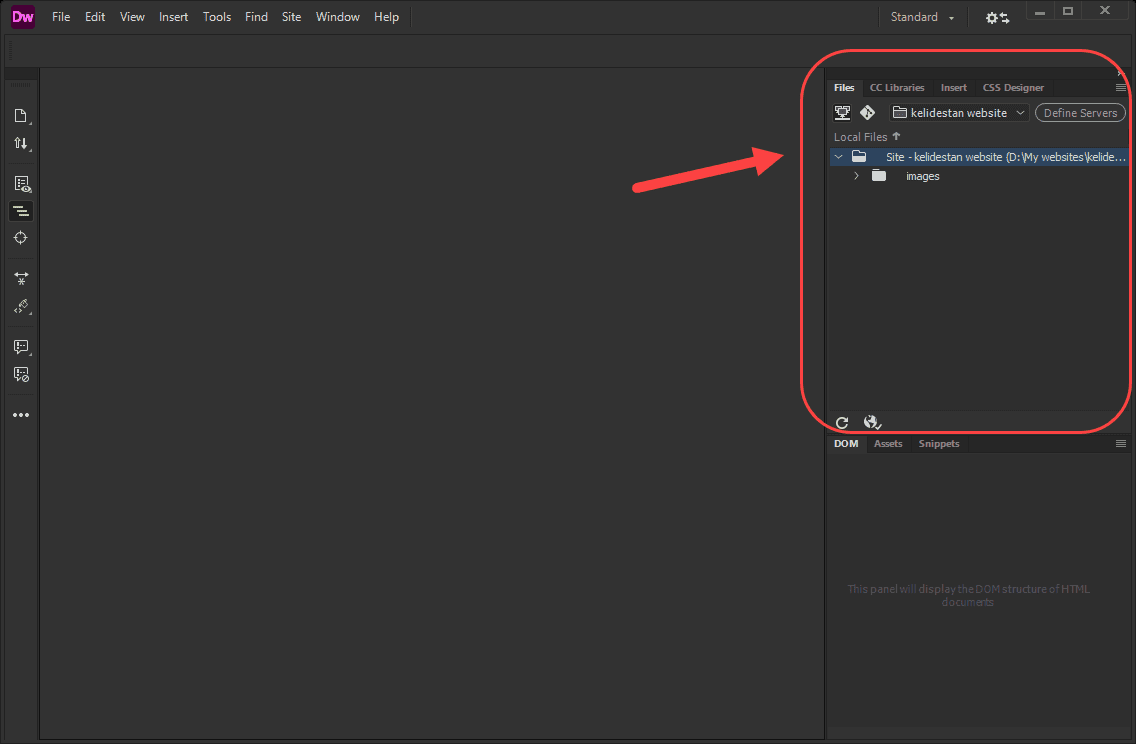Image resolution: width=1136 pixels, height=744 pixels.
Task: Open the kelidestan website site dropdown
Action: click(x=959, y=112)
